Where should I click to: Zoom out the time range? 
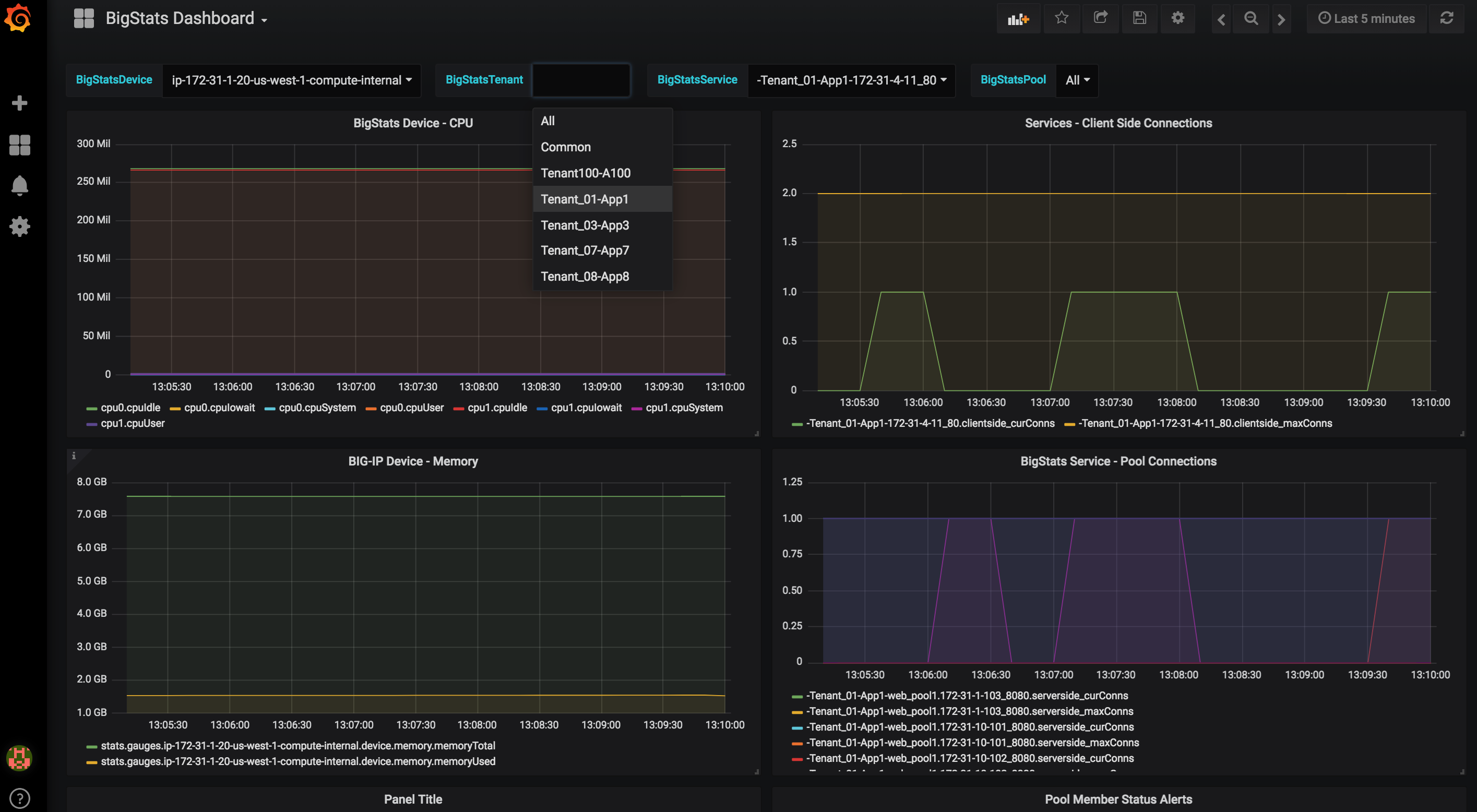coord(1251,19)
